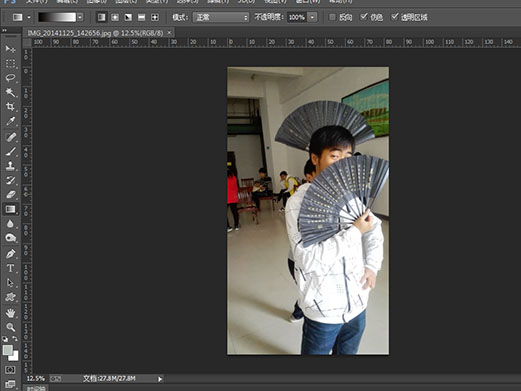The width and height of the screenshot is (521, 391).
Task: Click the photo on the canvas
Action: coord(308,211)
